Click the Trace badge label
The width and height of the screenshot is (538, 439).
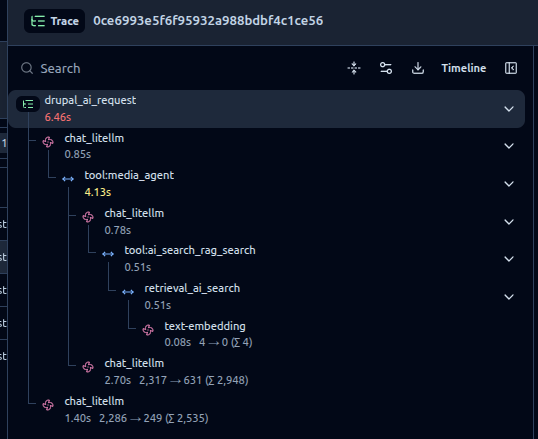54,21
